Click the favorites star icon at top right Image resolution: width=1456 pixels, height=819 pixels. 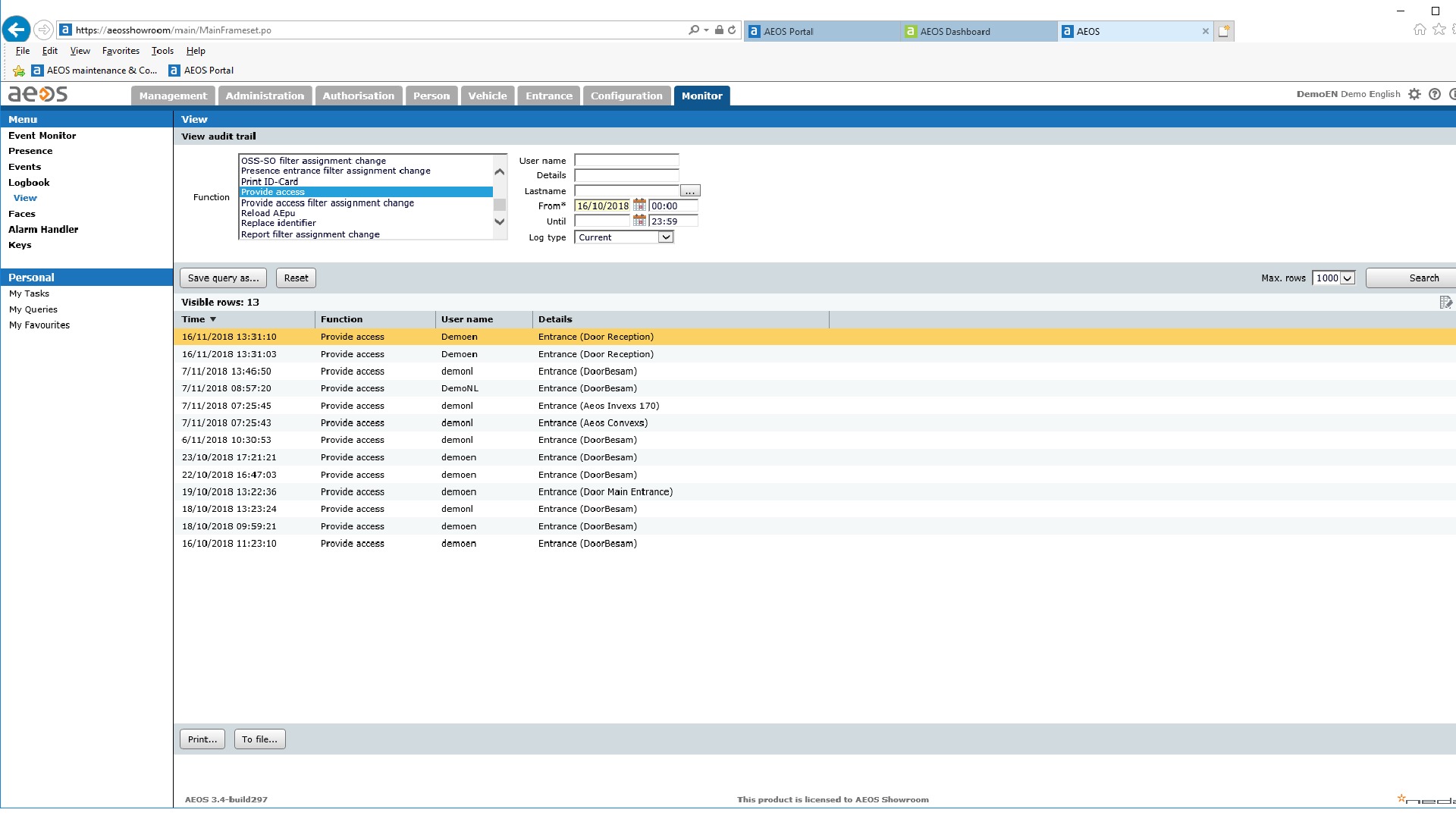[x=1439, y=30]
